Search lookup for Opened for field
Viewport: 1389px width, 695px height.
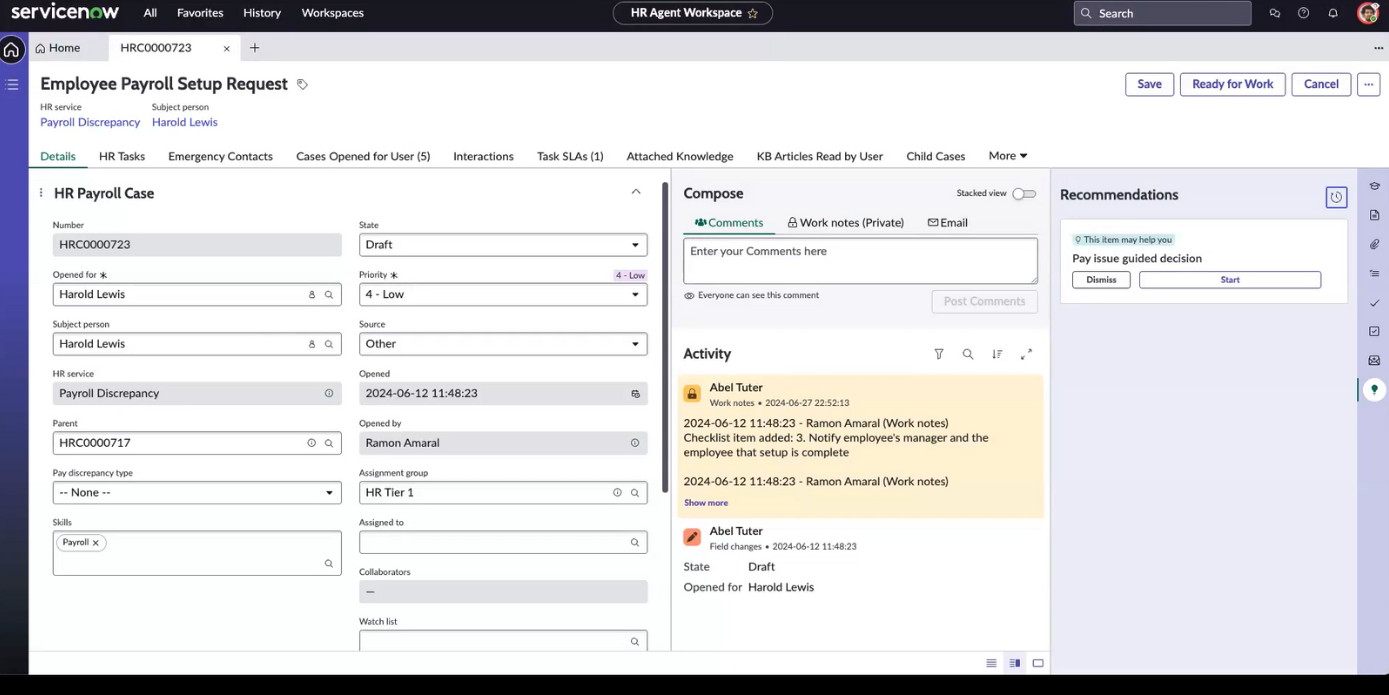pos(328,295)
